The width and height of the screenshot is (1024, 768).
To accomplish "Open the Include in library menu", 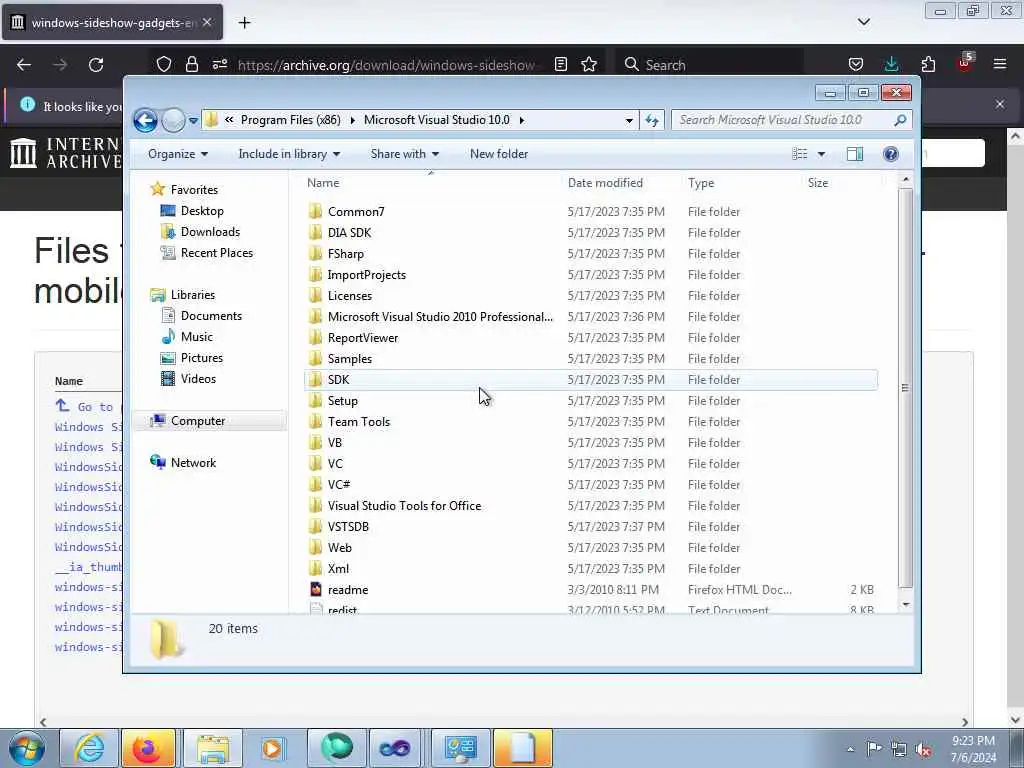I will [x=289, y=154].
